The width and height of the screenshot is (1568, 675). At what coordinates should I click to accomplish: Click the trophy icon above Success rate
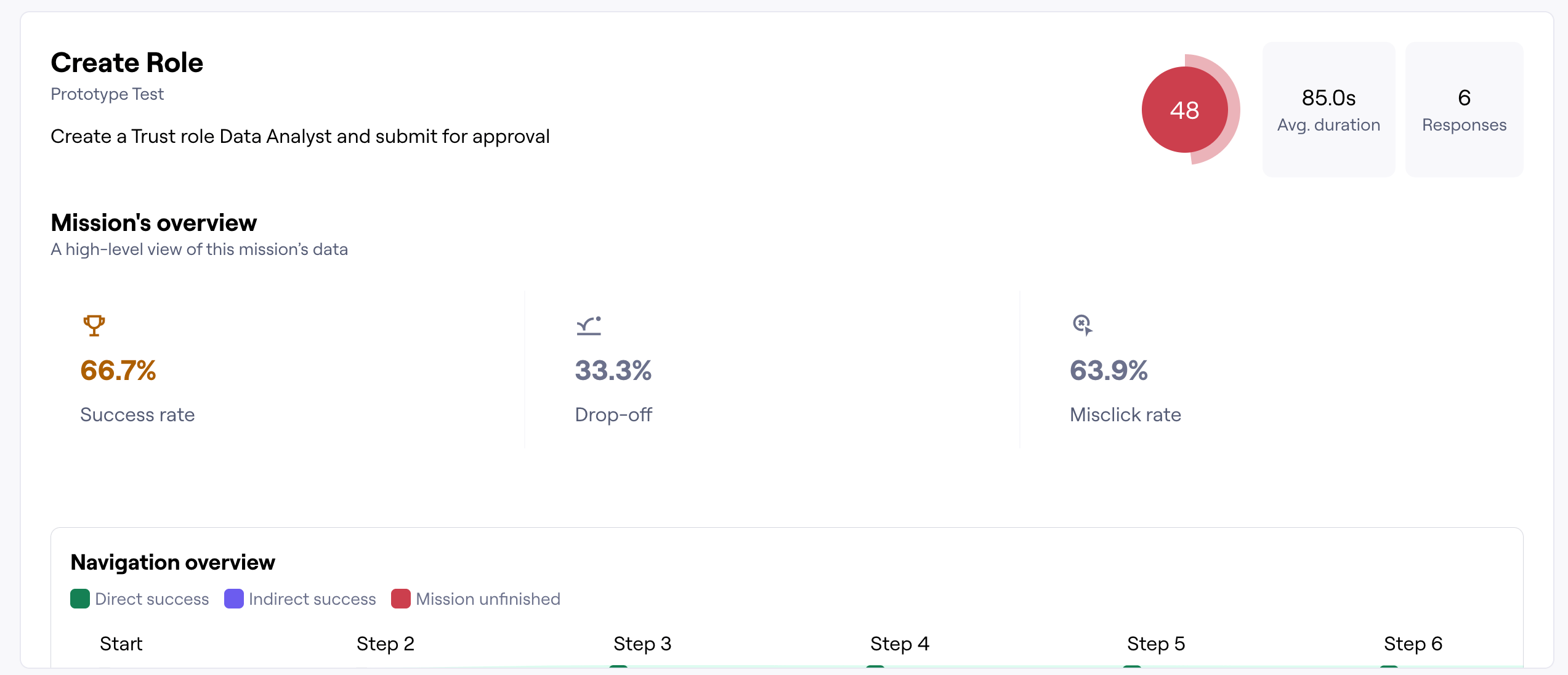tap(94, 325)
